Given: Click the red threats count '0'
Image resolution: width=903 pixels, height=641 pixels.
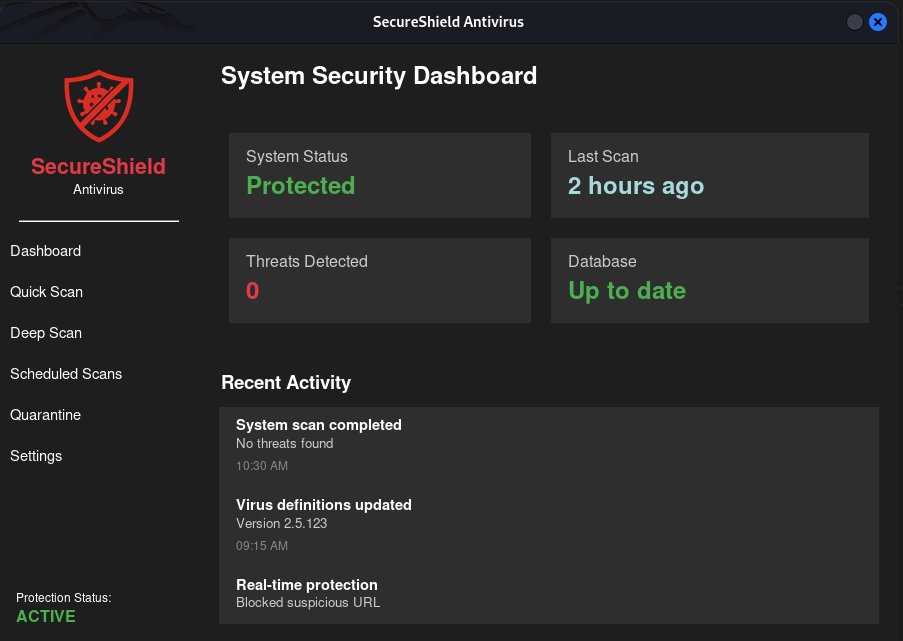Looking at the screenshot, I should [252, 291].
